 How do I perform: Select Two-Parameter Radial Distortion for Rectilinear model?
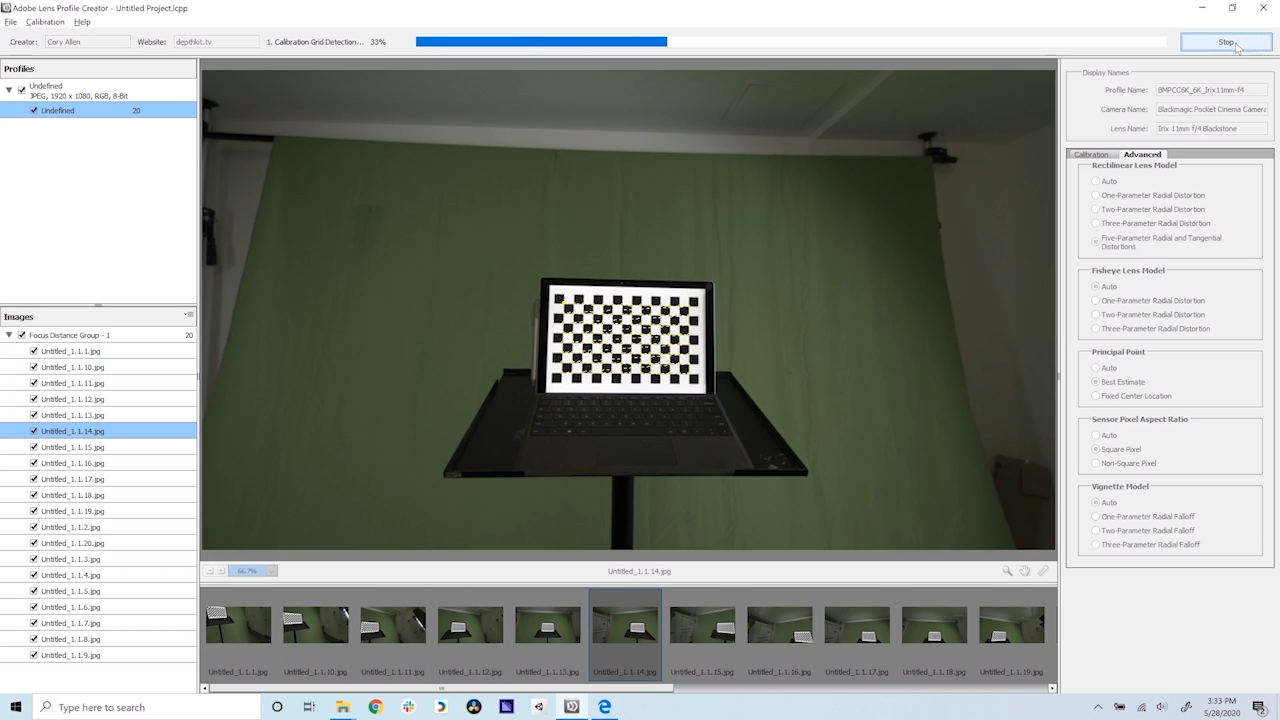1095,209
